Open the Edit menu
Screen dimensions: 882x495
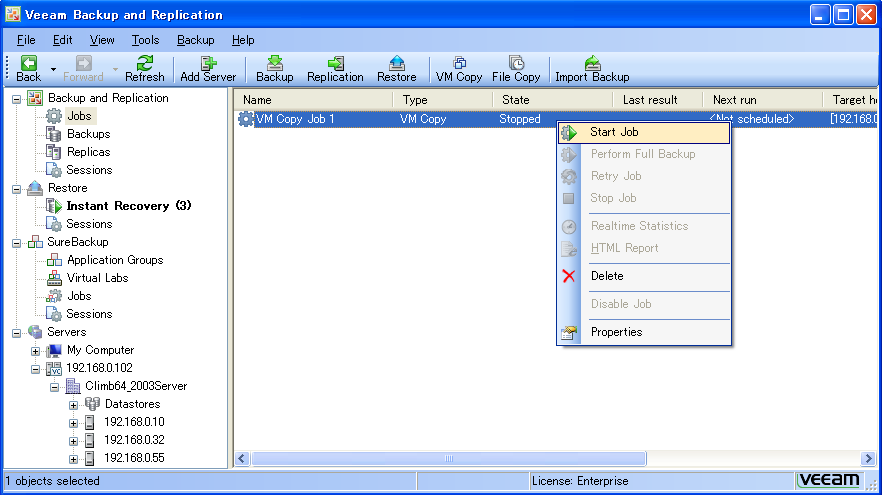tap(62, 40)
